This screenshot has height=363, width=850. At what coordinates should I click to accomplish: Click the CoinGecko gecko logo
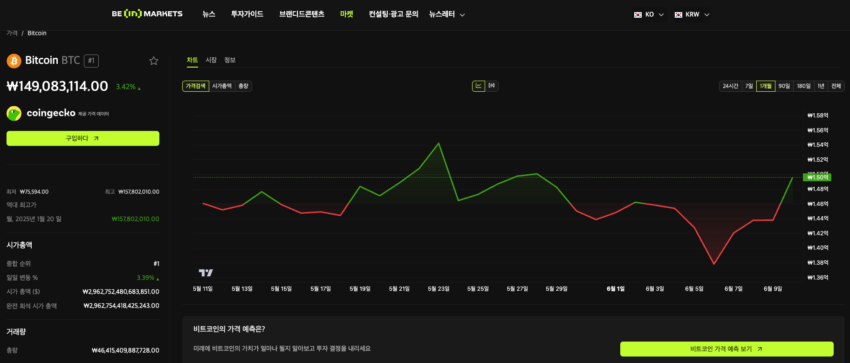14,114
